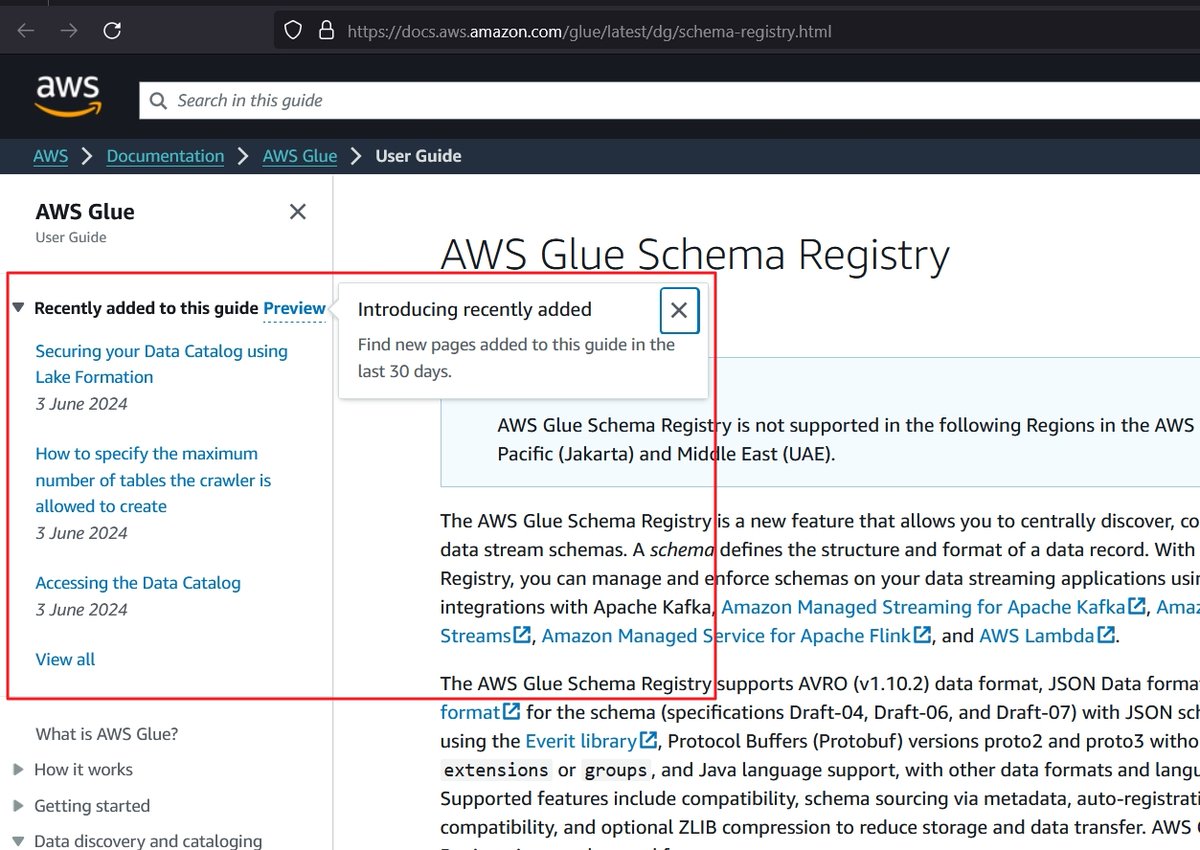Image resolution: width=1200 pixels, height=850 pixels.
Task: Open the AWS breadcrumb link
Action: (51, 156)
